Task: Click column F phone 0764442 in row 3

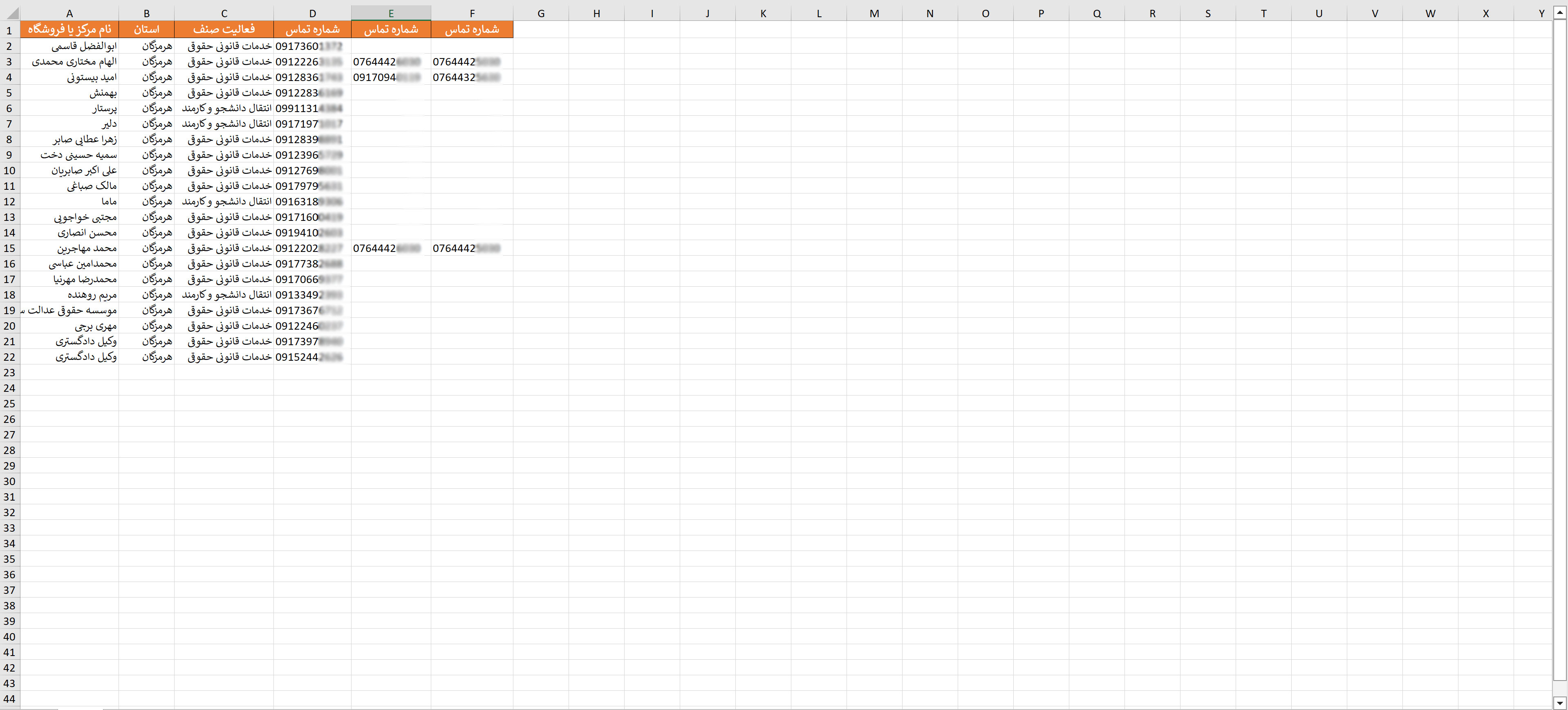Action: point(472,61)
